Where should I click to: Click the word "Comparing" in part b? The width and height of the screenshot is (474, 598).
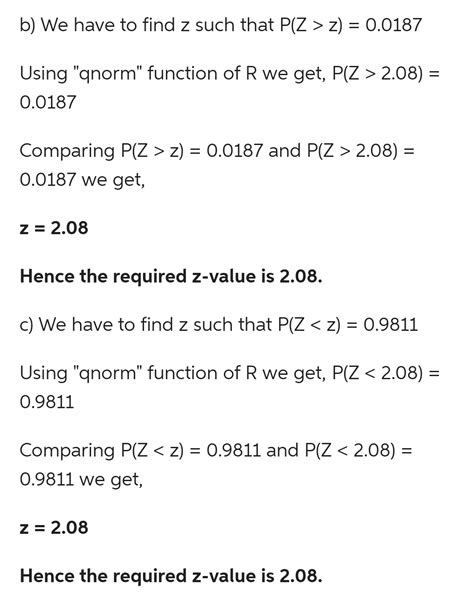tap(67, 151)
